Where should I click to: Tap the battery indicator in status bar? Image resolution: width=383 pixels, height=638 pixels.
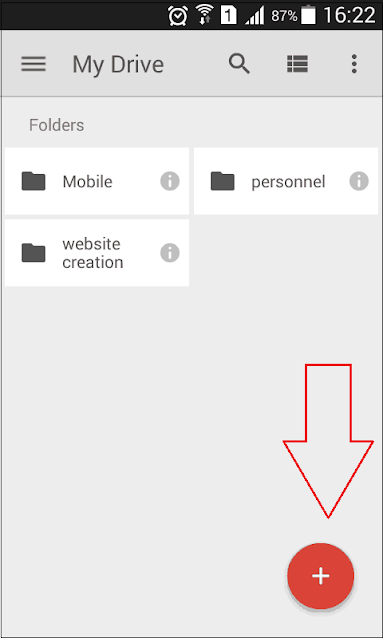(309, 15)
